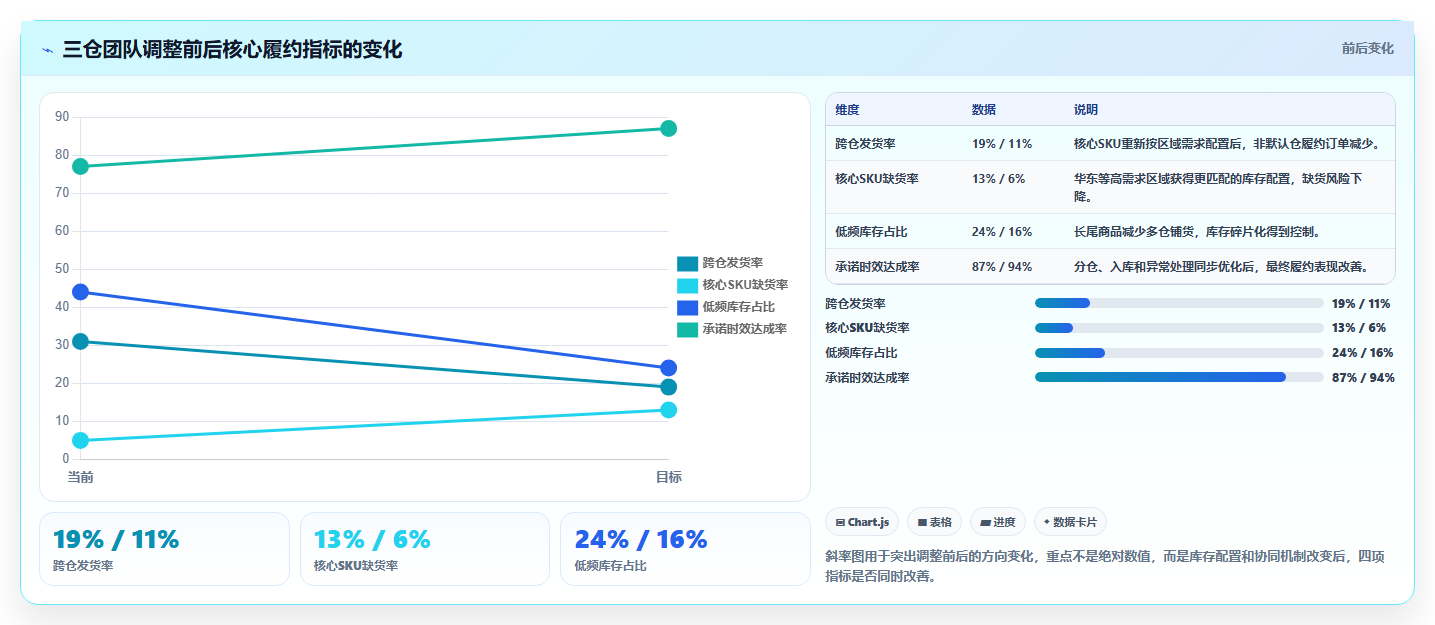Click the 数据 column header
Viewport: 1435px width, 625px height.
984,110
